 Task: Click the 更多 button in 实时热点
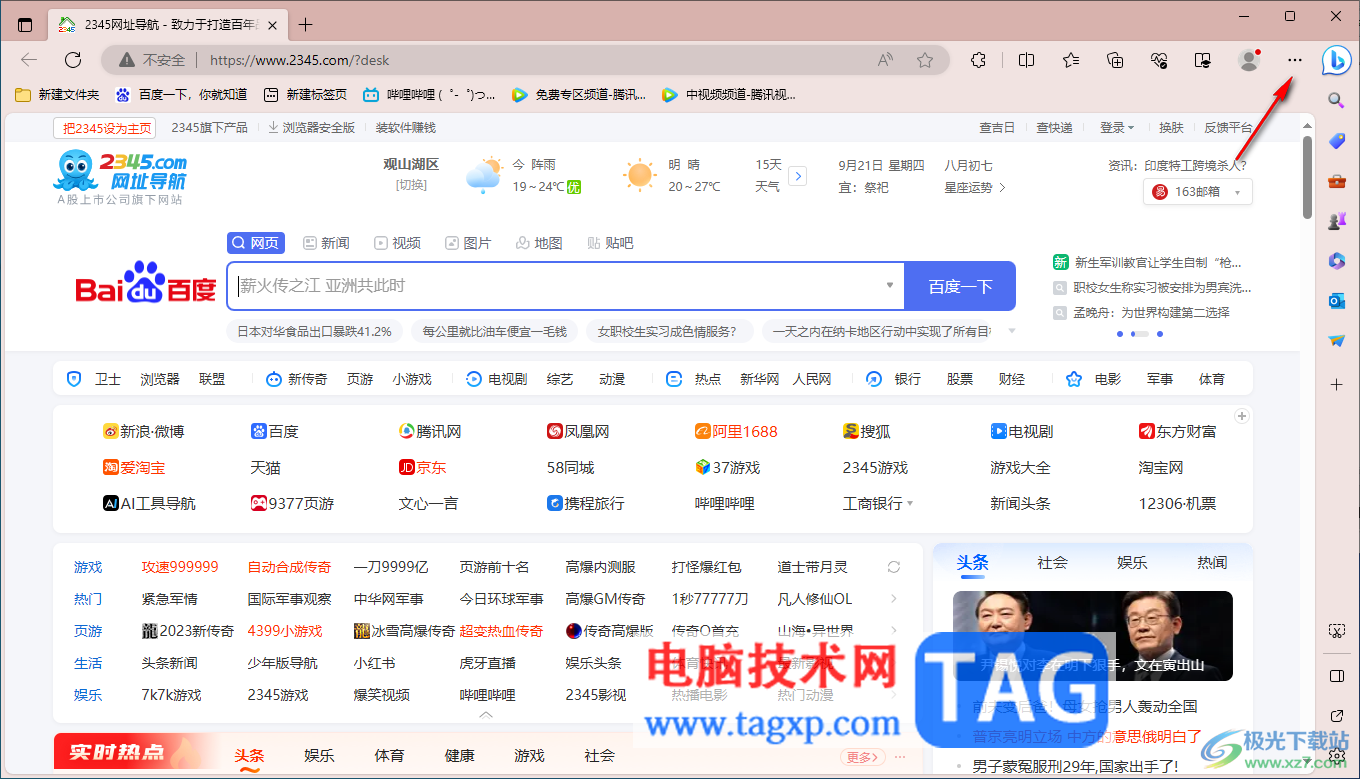pyautogui.click(x=864, y=757)
